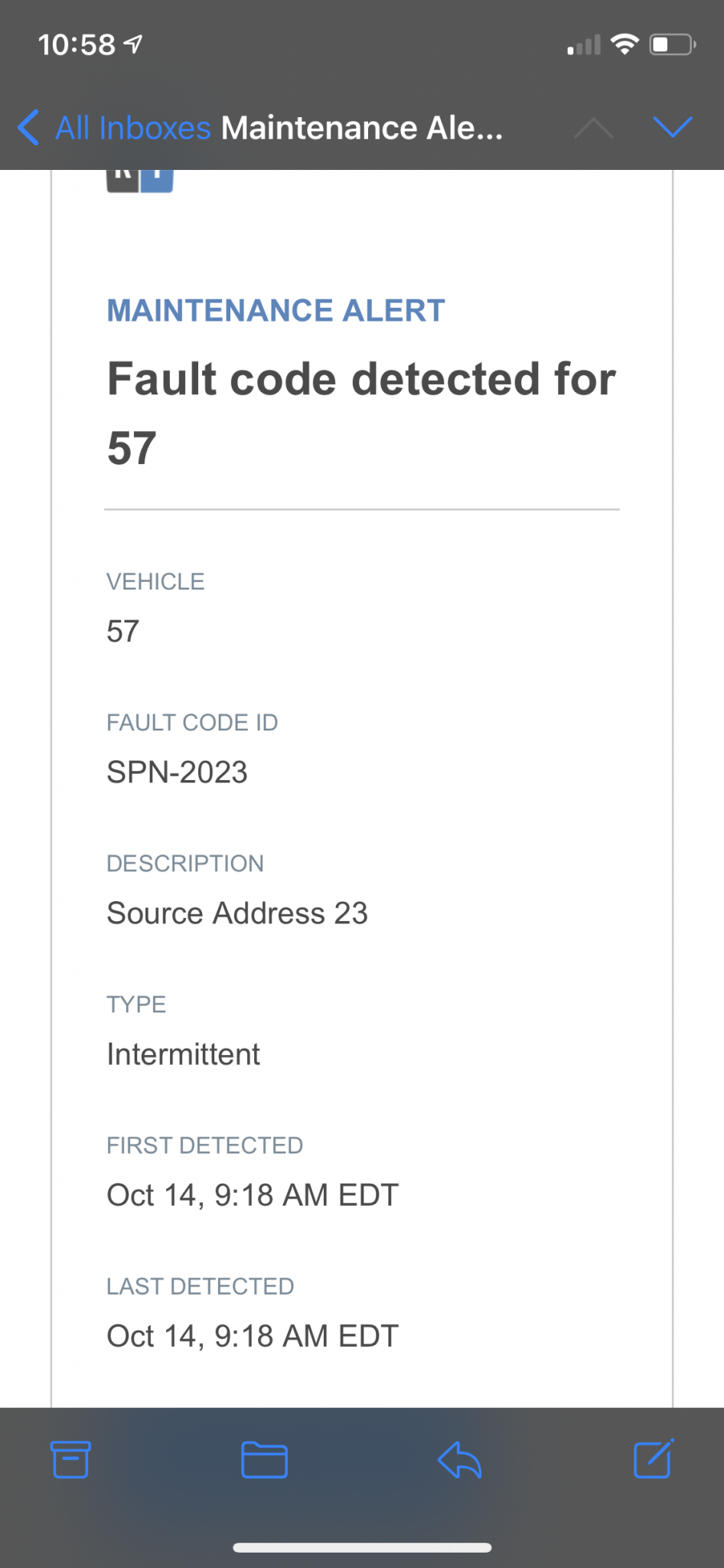The width and height of the screenshot is (724, 1568).
Task: Compose a new email message
Action: click(x=654, y=1459)
